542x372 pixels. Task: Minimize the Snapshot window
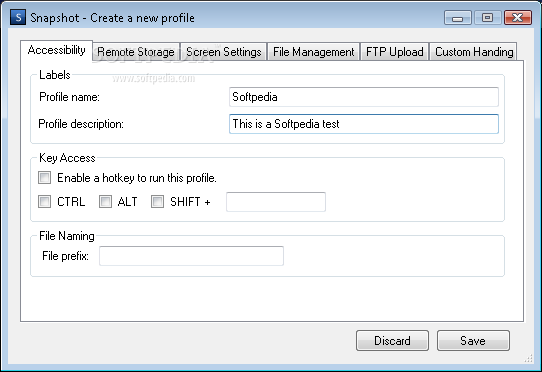tap(458, 18)
